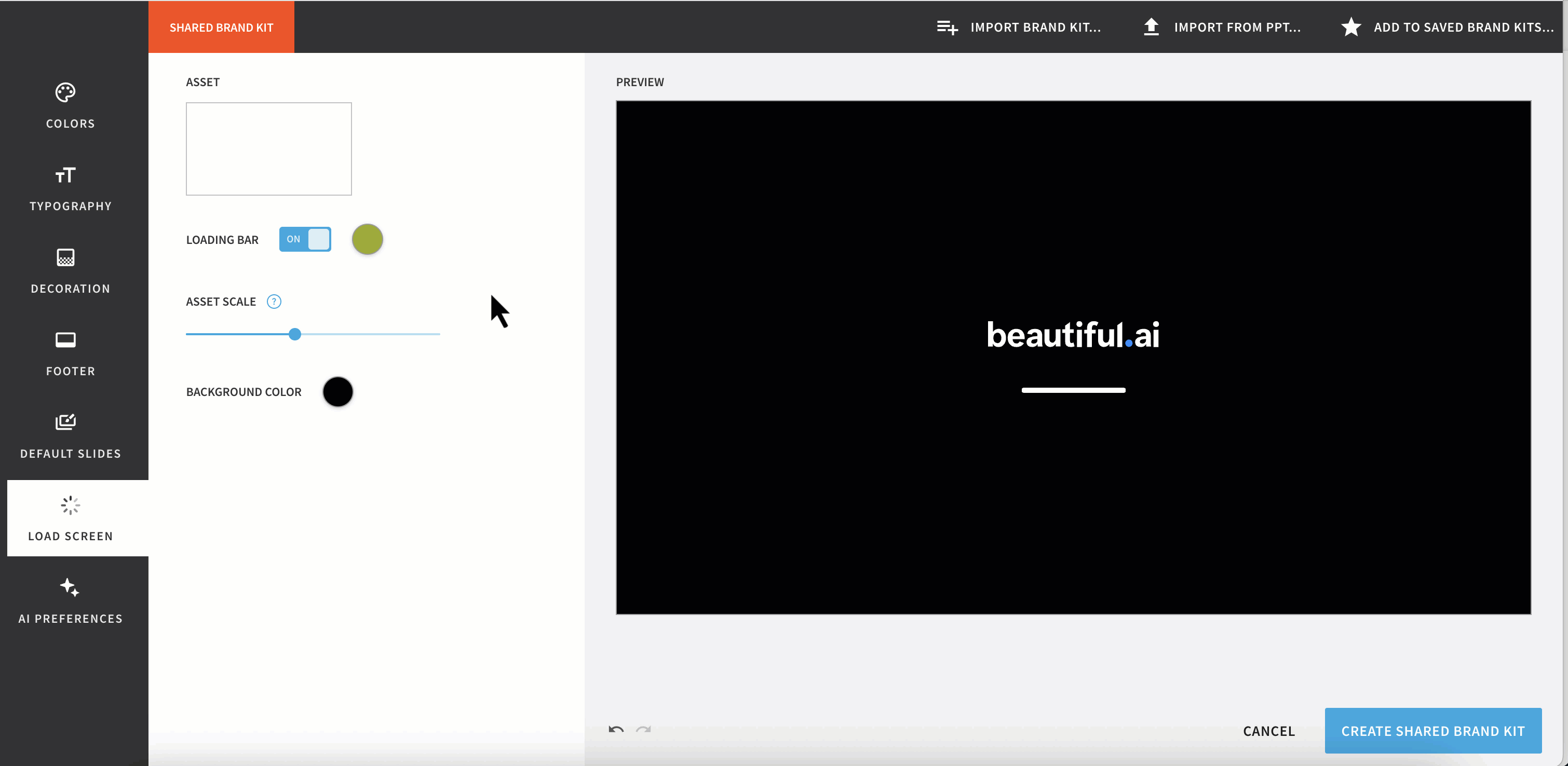Click the LOAD SCREEN label in sidebar
This screenshot has width=1568, height=766.
click(x=71, y=536)
